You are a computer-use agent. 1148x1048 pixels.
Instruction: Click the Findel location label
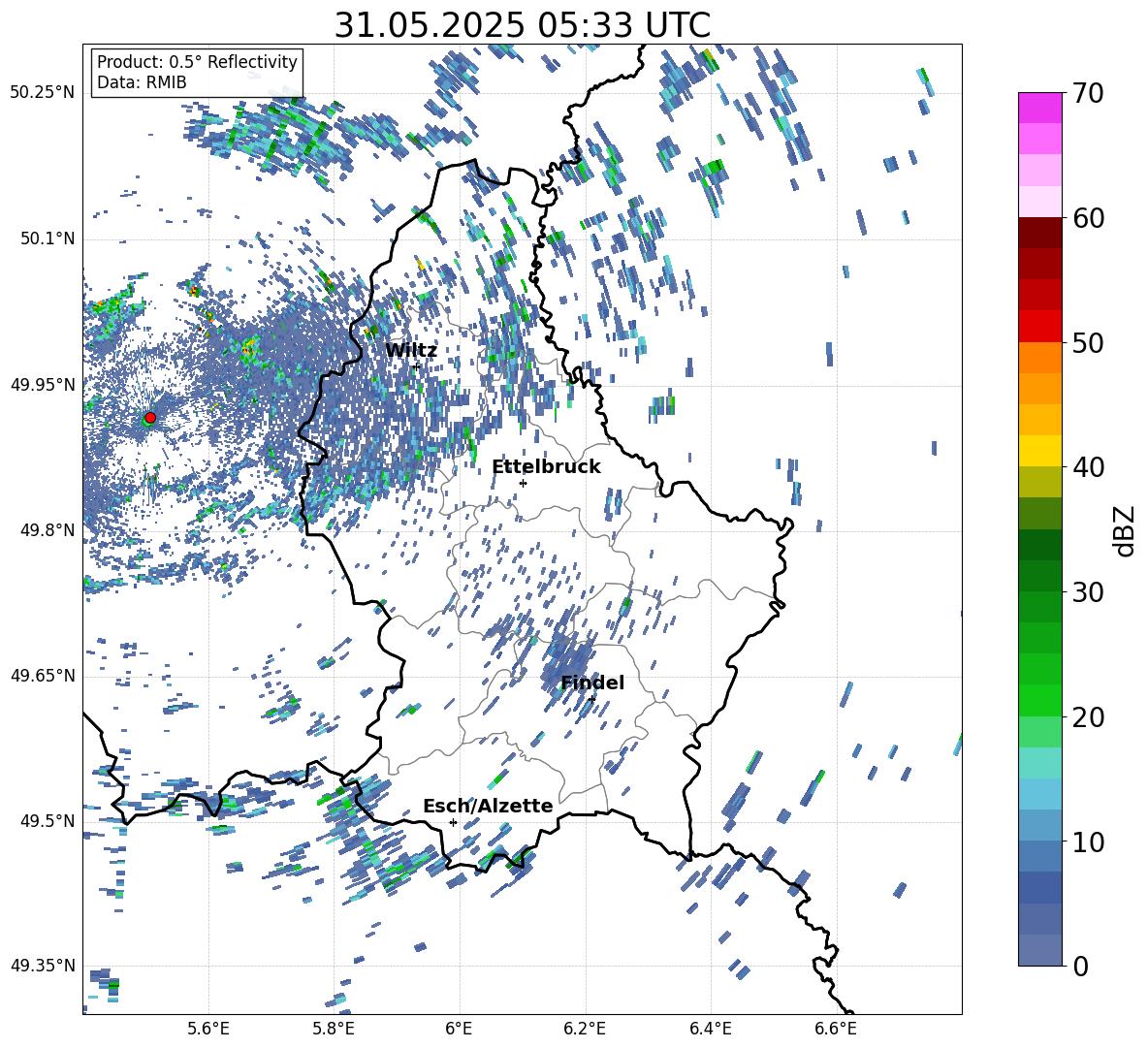[592, 683]
